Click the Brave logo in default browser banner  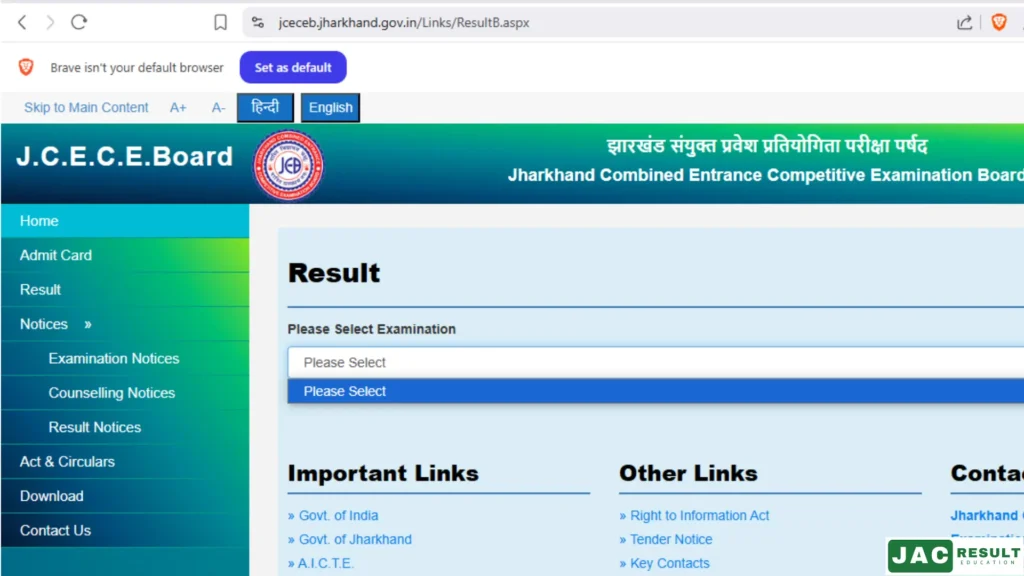point(26,67)
